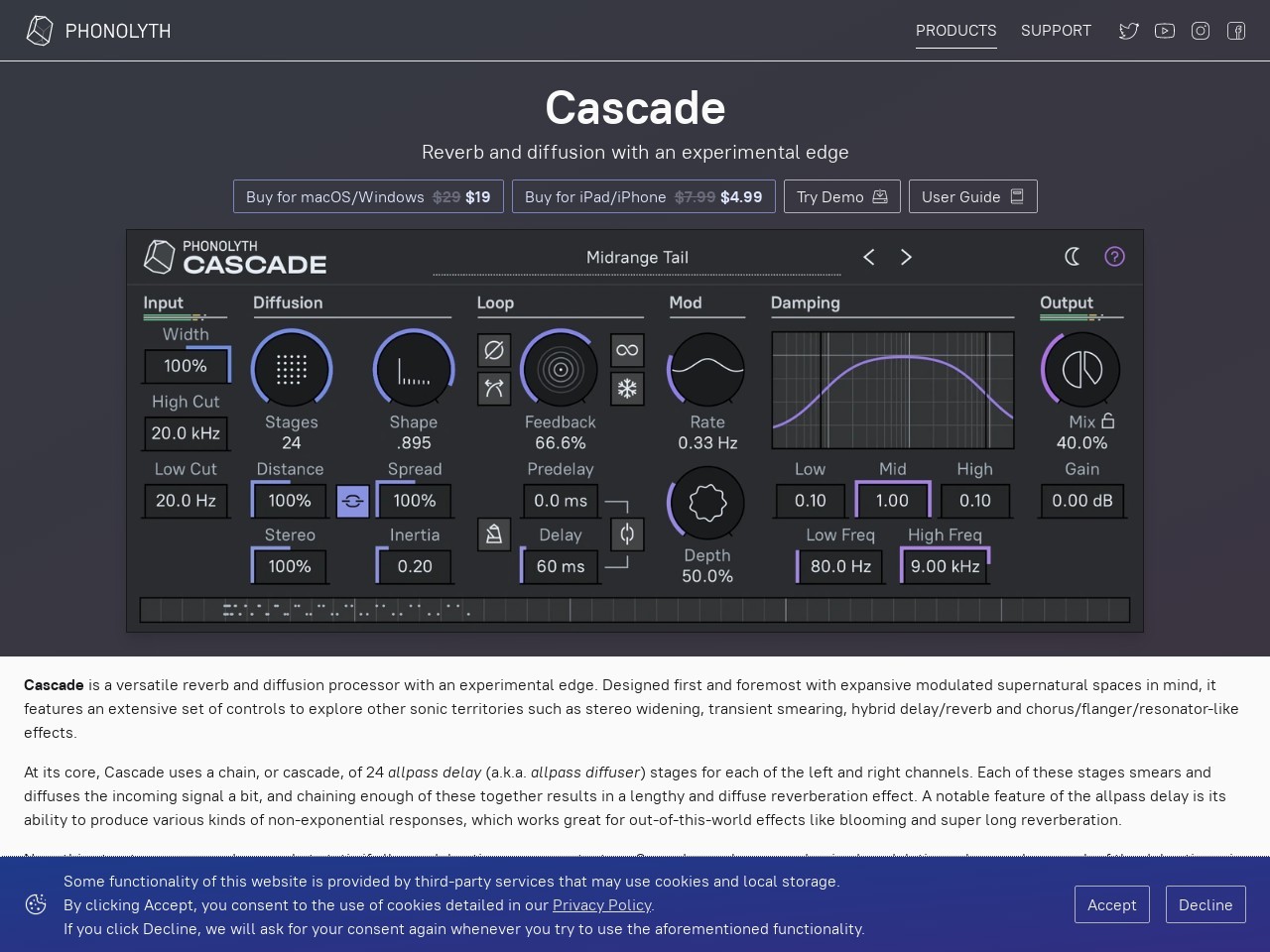Click the Predelay value field
Screen dimensions: 1270x952
[560, 501]
